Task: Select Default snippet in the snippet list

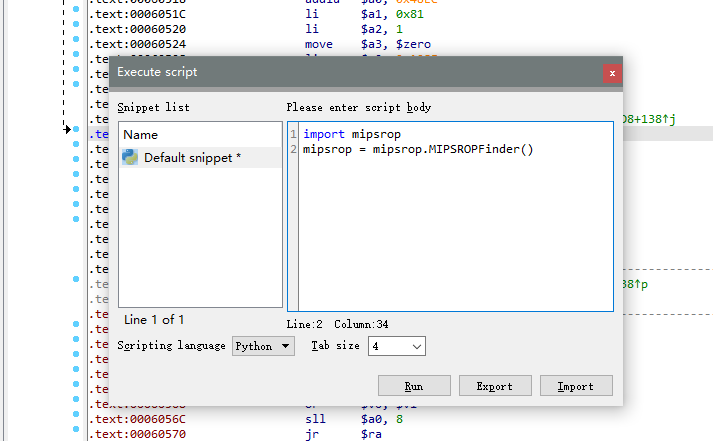Action: pos(191,158)
